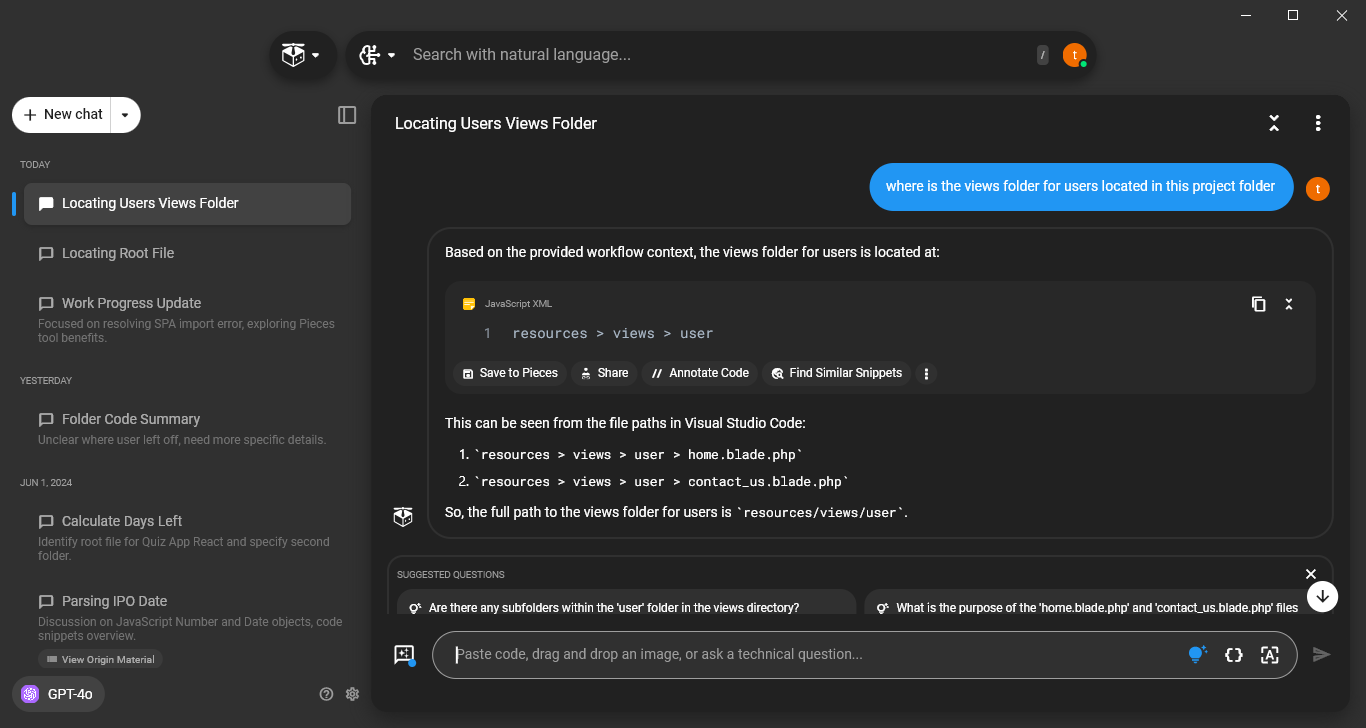This screenshot has height=728, width=1366.
Task: Enable the live context lightbulb
Action: (1197, 654)
